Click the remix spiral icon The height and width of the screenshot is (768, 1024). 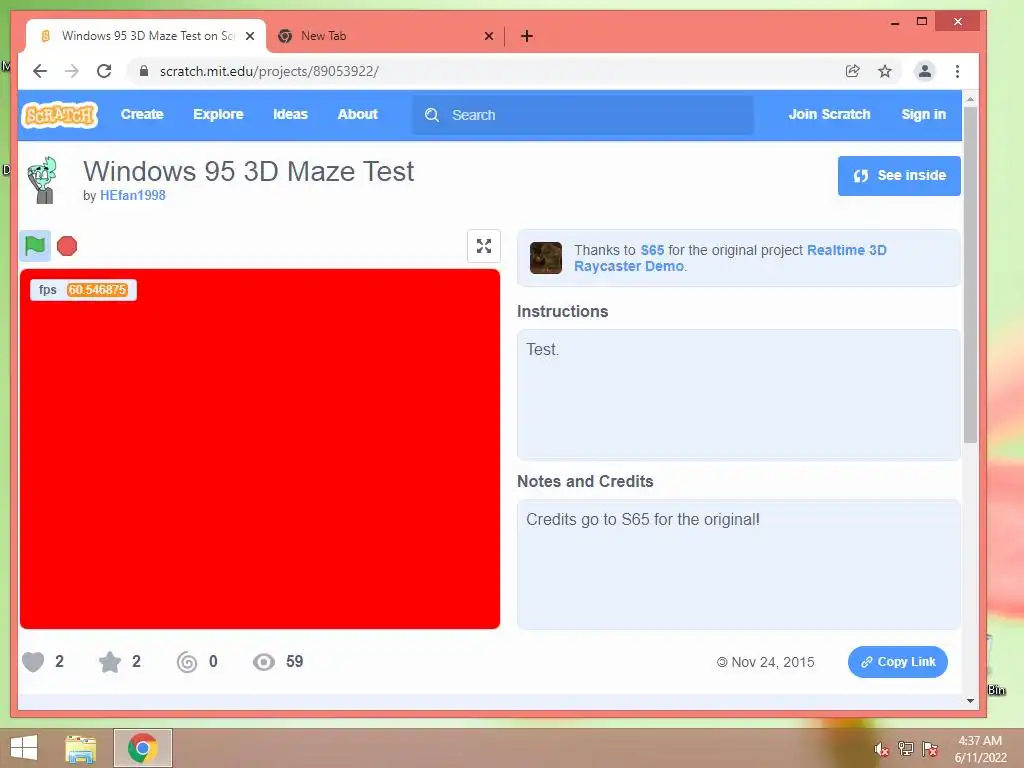(187, 662)
